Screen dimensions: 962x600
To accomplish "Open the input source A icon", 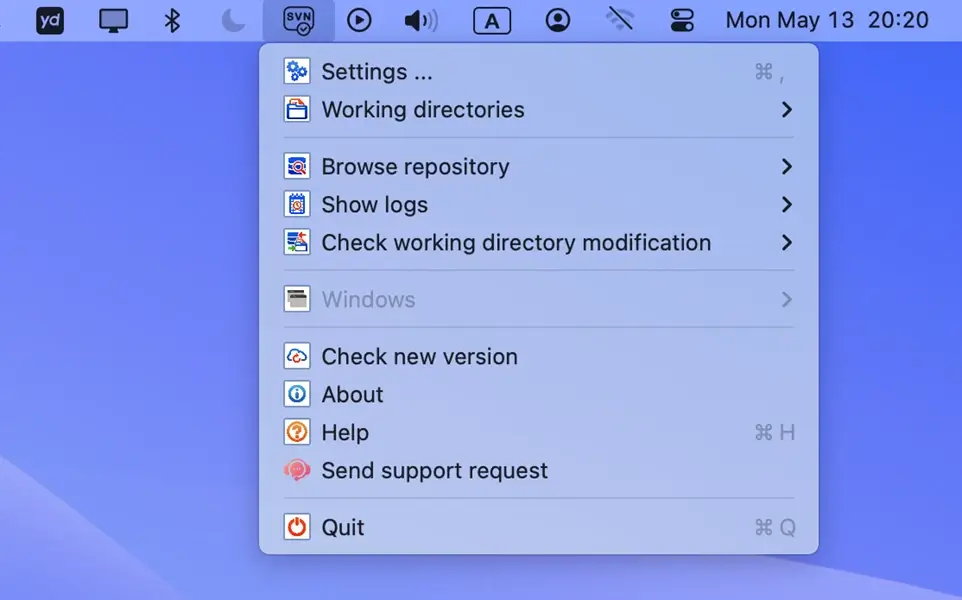I will point(492,21).
